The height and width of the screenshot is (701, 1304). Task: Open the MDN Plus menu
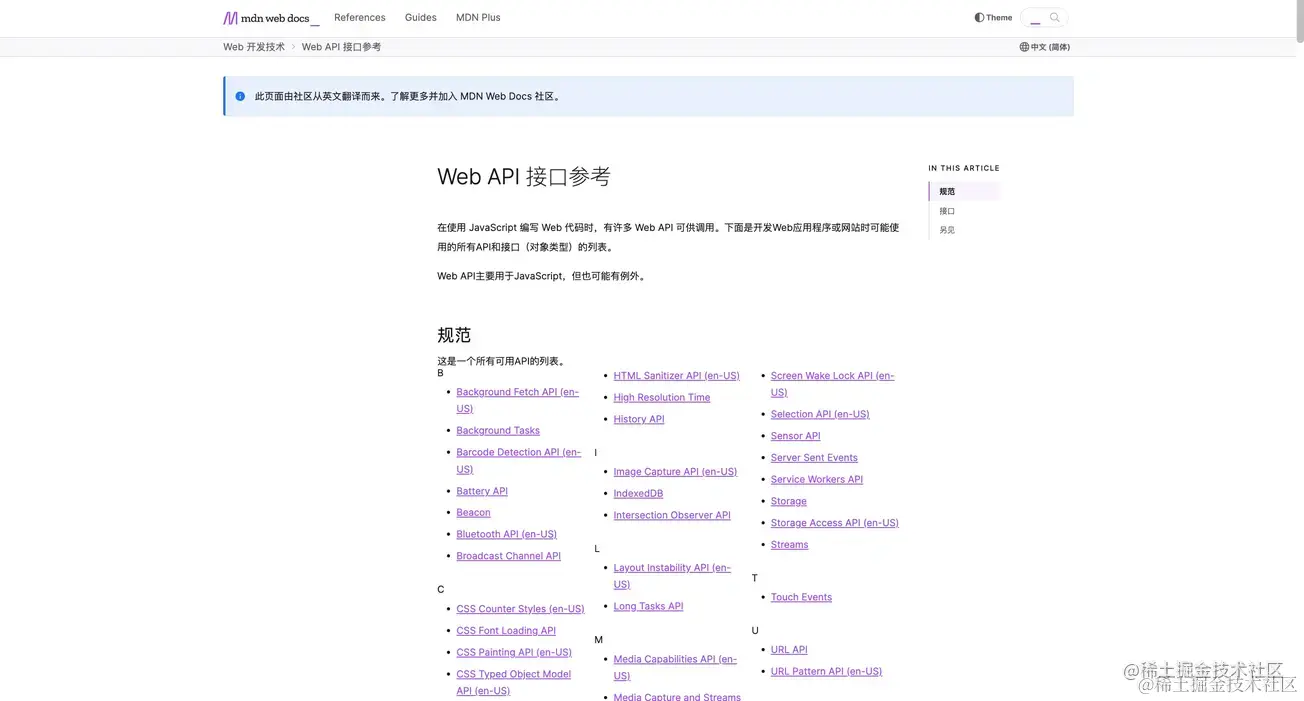pyautogui.click(x=477, y=17)
